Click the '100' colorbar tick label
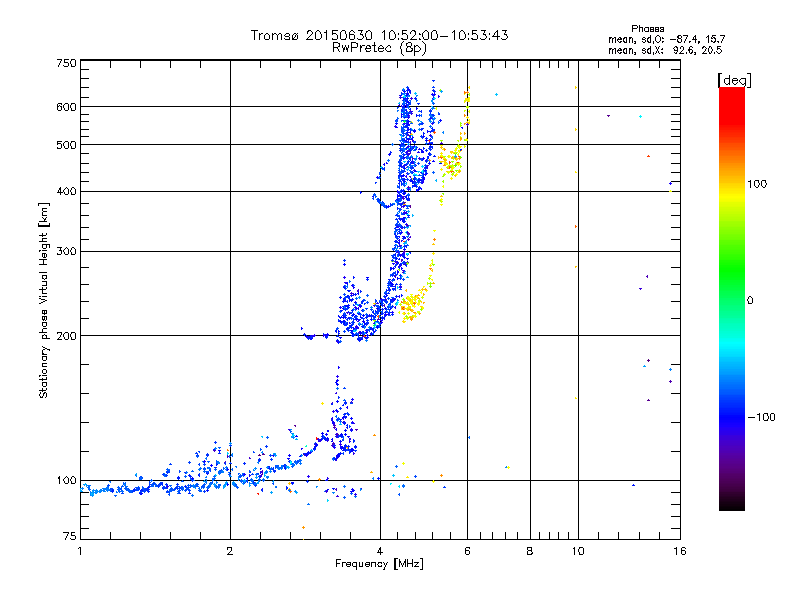Image resolution: width=800 pixels, height=600 pixels. [x=757, y=184]
